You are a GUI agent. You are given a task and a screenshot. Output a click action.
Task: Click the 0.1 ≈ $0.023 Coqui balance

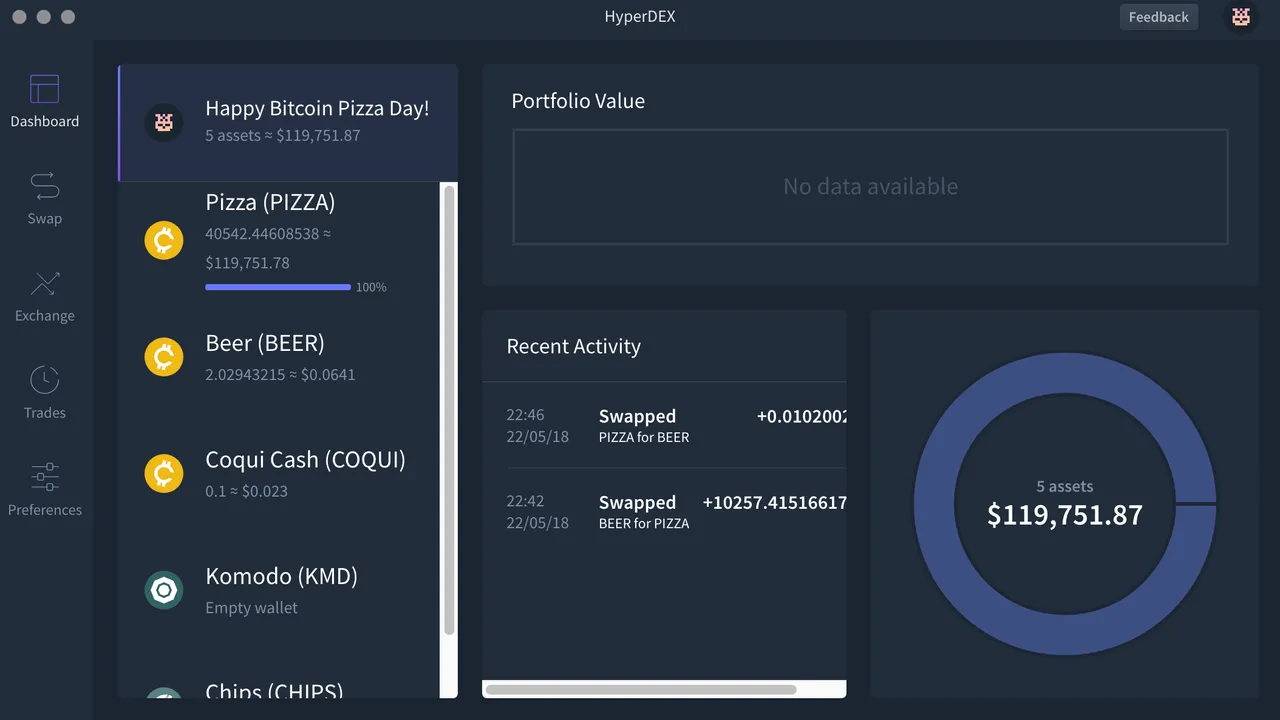[x=246, y=491]
